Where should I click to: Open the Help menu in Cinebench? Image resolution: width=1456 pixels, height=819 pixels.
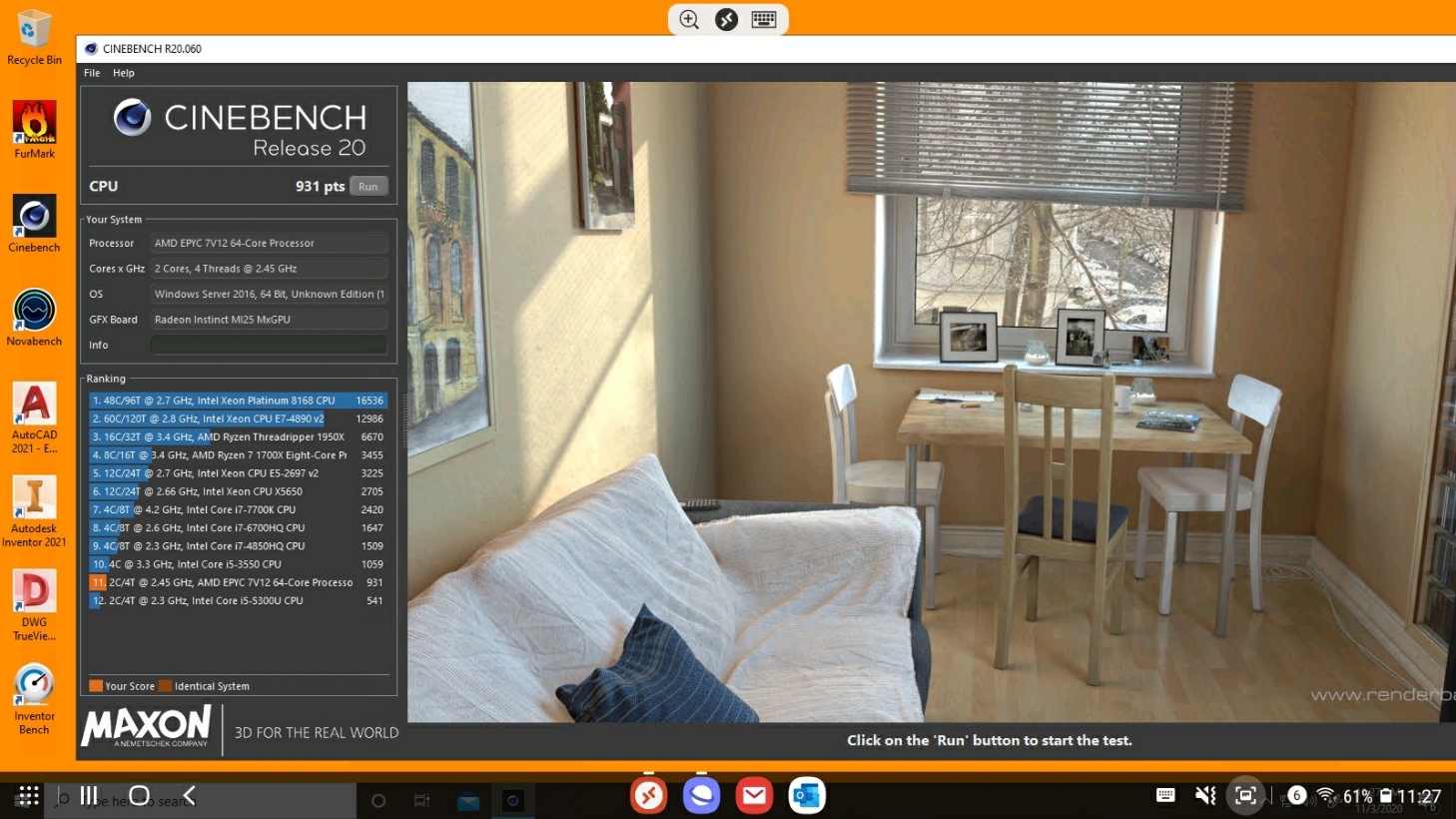click(x=124, y=72)
